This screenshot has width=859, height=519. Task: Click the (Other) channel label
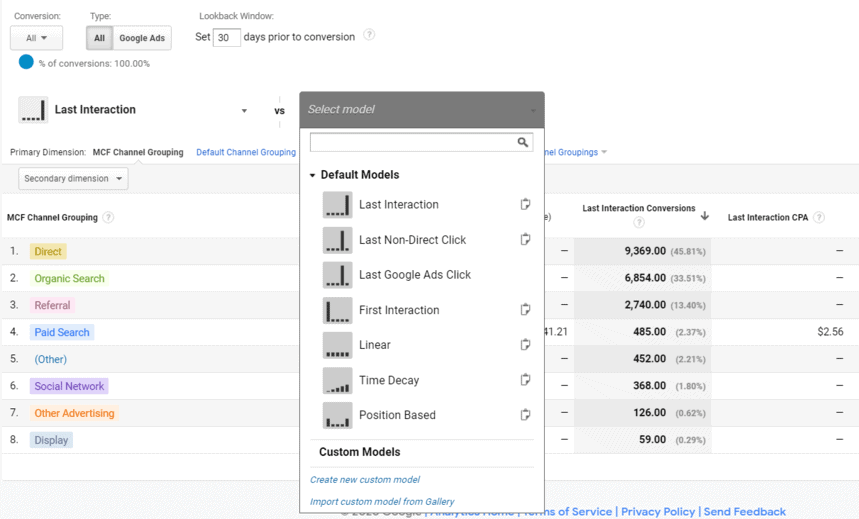tap(50, 359)
